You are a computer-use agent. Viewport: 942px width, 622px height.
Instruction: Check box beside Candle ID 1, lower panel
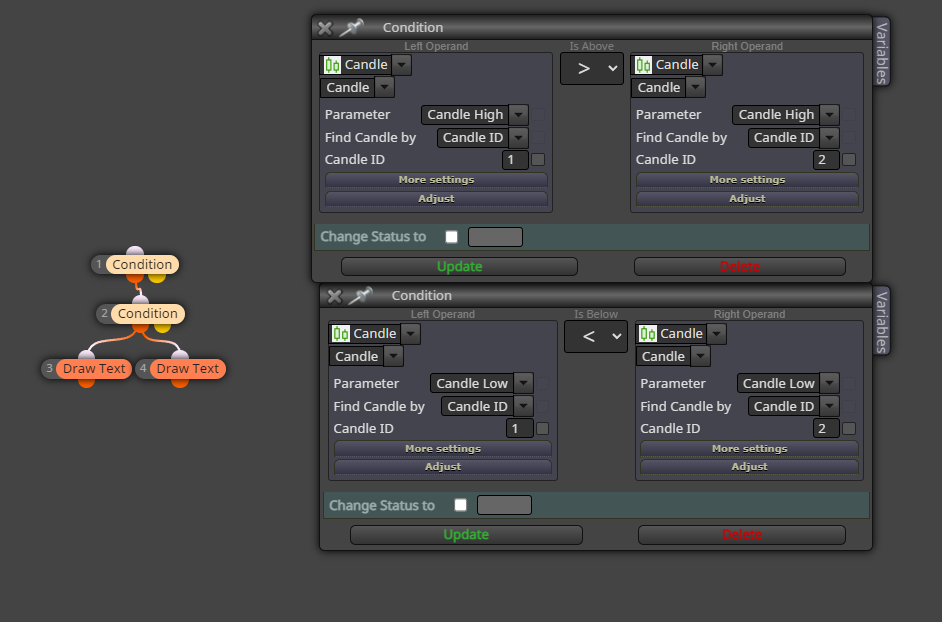542,428
